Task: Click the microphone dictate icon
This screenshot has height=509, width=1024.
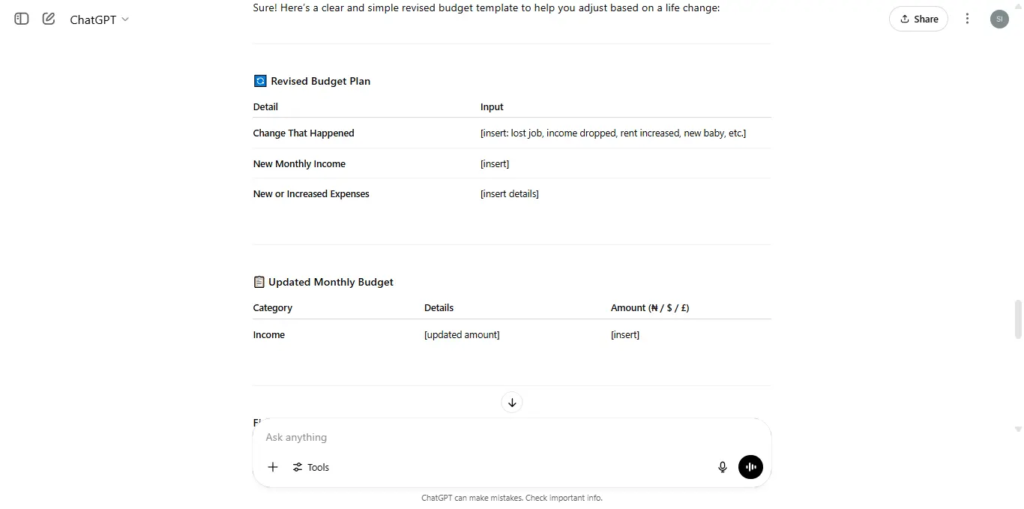Action: tap(722, 467)
